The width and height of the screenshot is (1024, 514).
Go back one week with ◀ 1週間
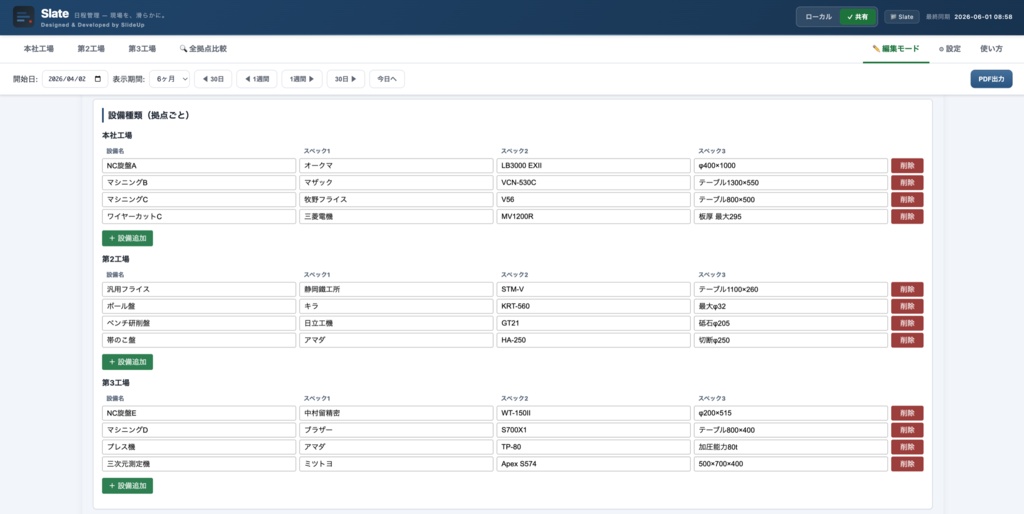[x=257, y=79]
